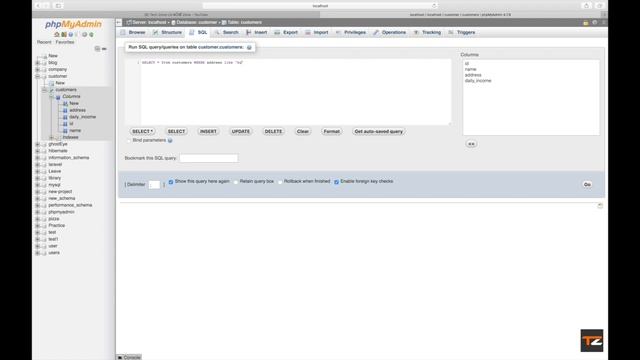Click the 'Bookmark this SQL query' field

tap(209, 158)
